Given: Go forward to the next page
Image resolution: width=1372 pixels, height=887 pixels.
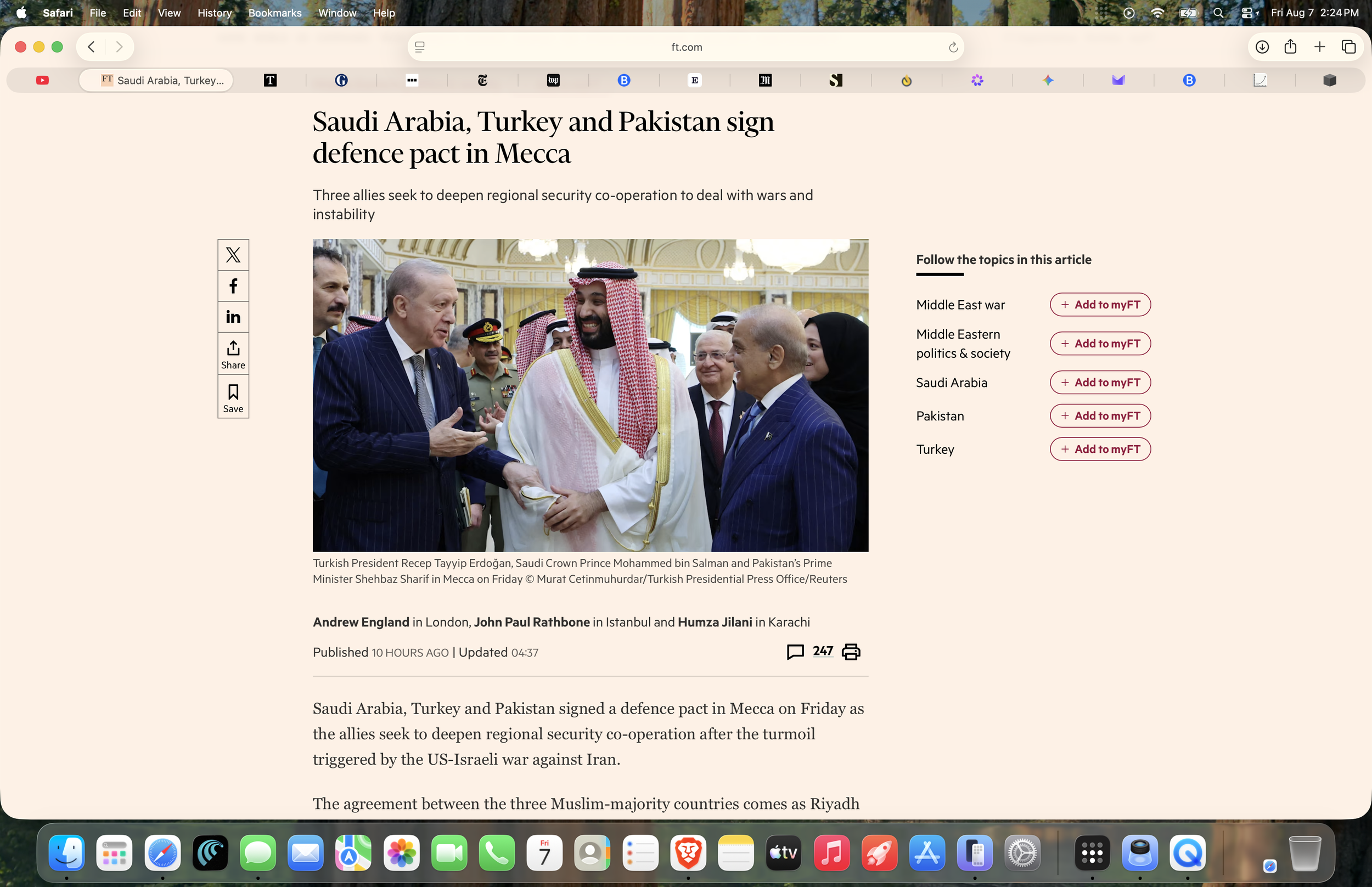Looking at the screenshot, I should tap(119, 47).
